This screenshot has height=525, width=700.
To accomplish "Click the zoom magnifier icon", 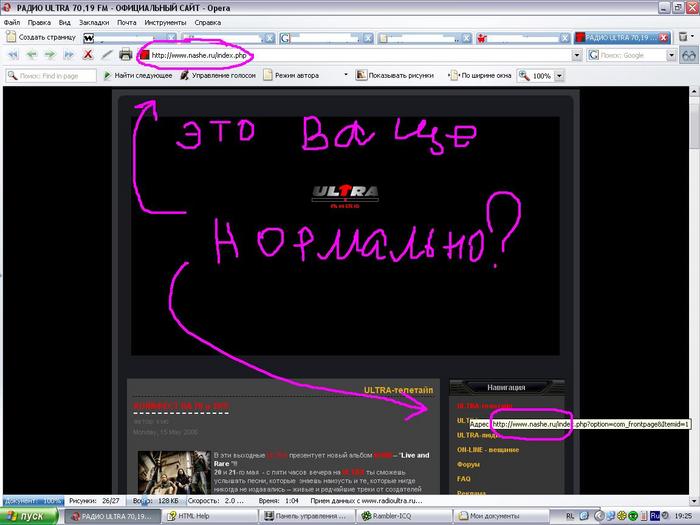I will point(524,75).
